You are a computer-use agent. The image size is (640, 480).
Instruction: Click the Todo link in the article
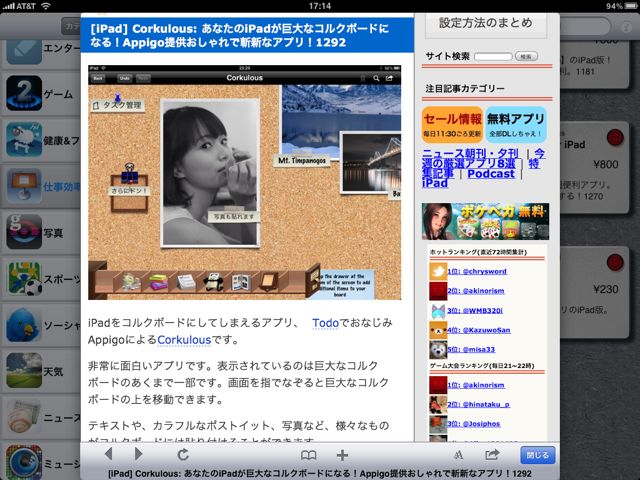click(325, 323)
